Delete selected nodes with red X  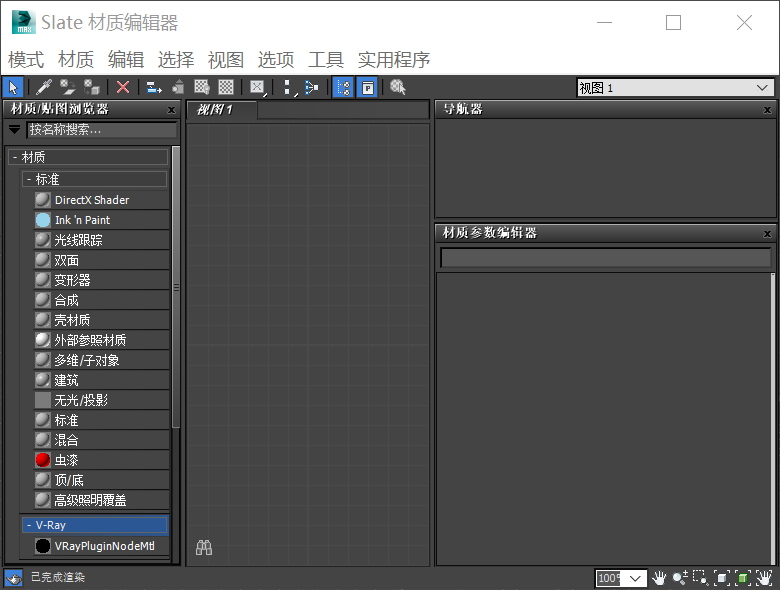tap(123, 88)
